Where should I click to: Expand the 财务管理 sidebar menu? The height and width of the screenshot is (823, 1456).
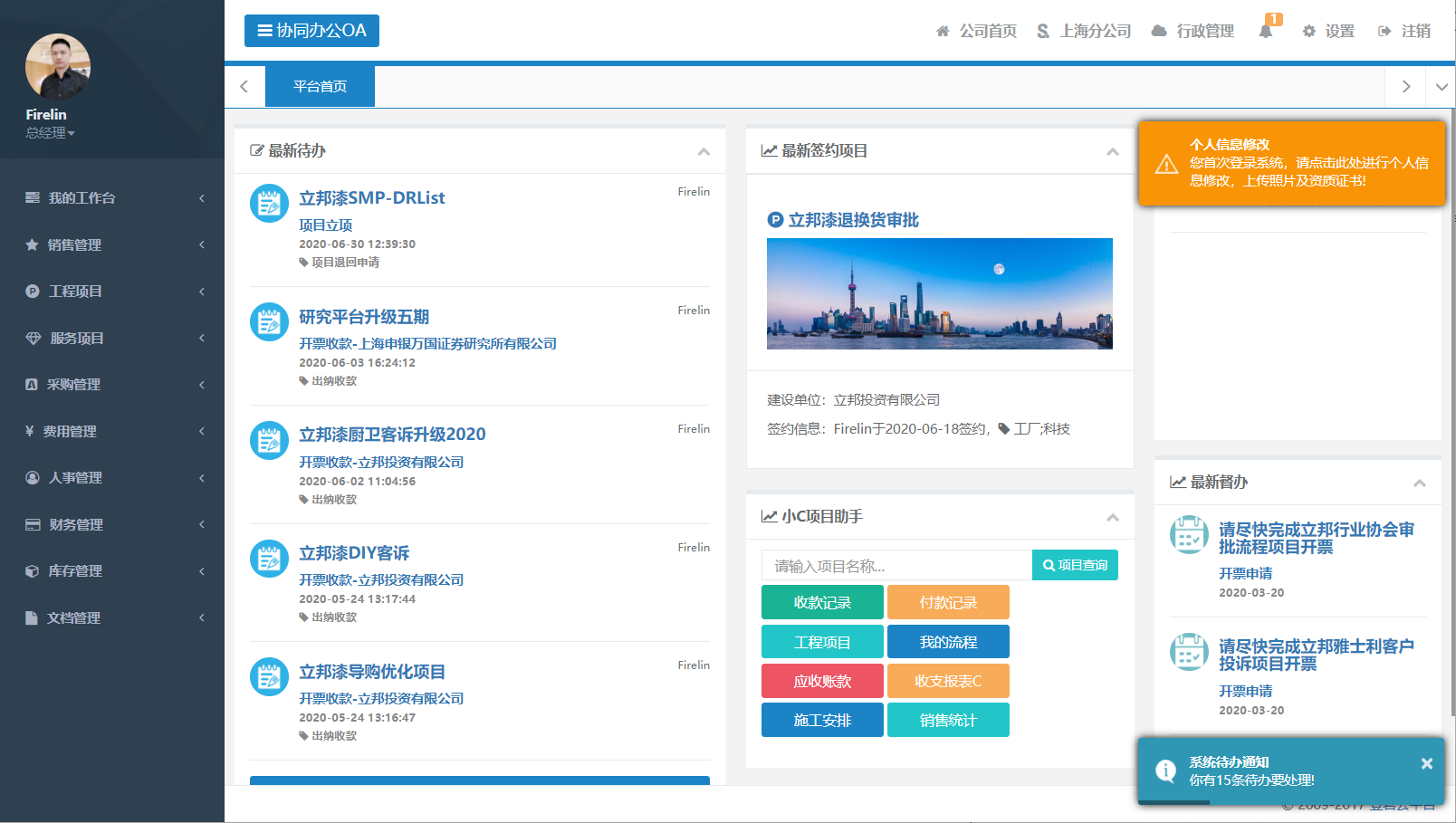(x=112, y=524)
